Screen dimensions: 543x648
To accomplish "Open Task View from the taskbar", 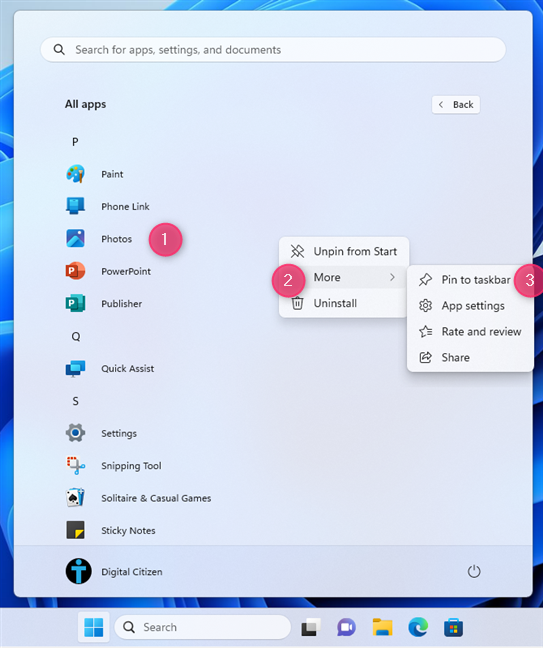I will click(311, 627).
